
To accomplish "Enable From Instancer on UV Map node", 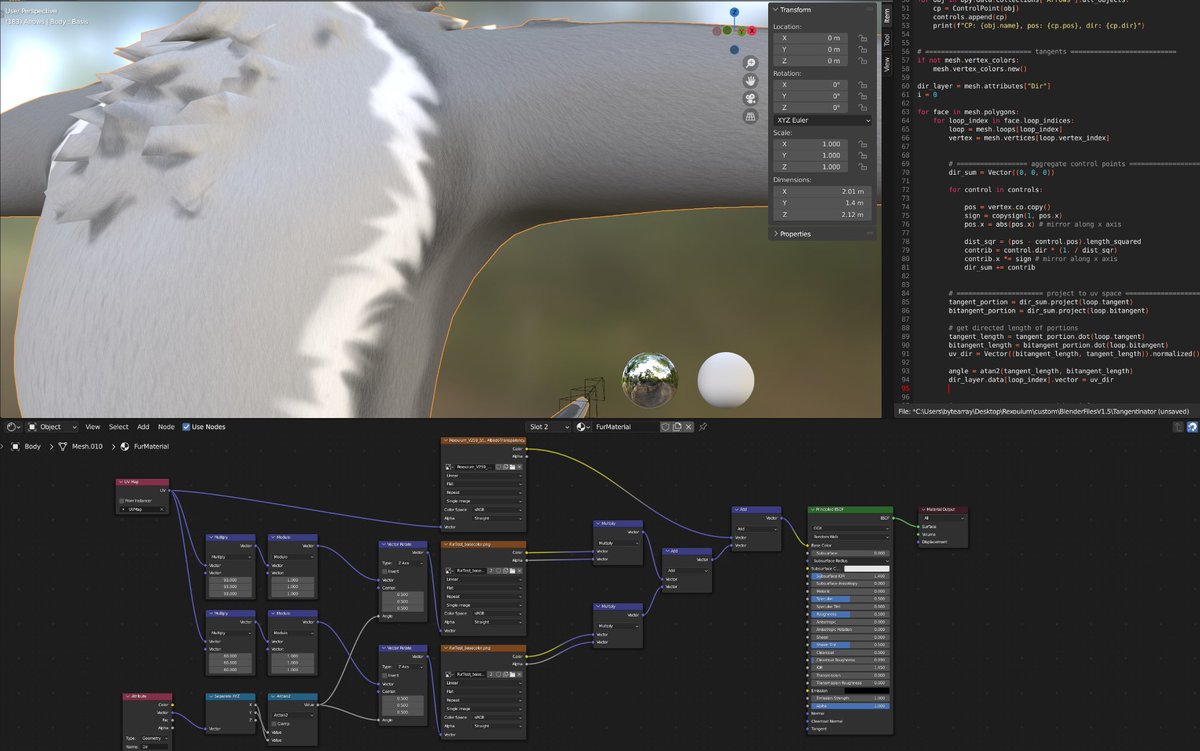I will click(122, 500).
